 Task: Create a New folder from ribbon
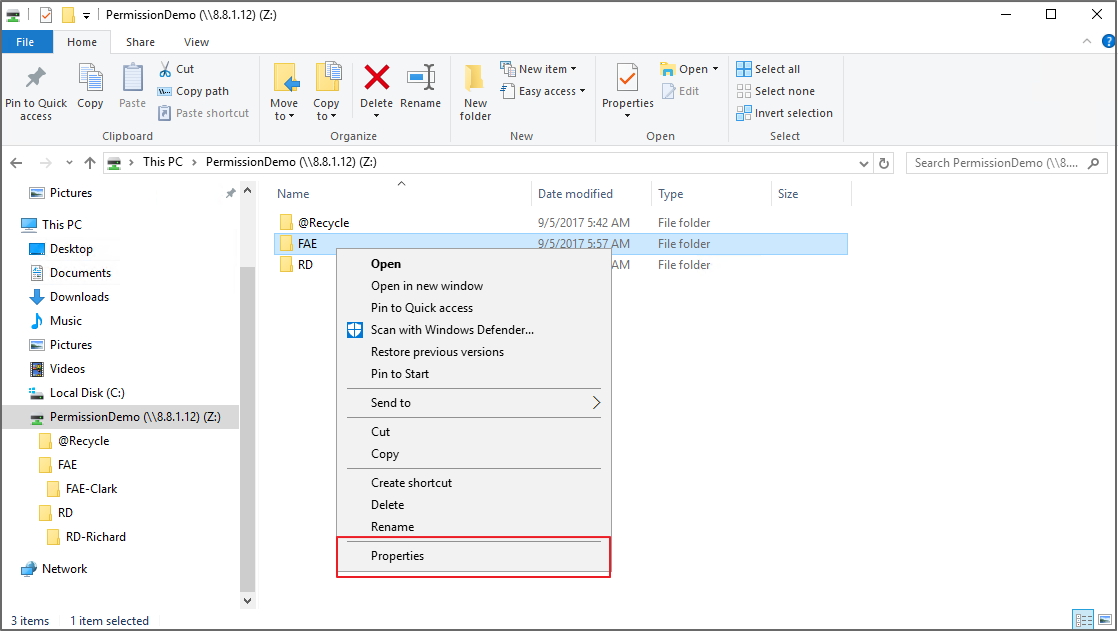coord(475,93)
